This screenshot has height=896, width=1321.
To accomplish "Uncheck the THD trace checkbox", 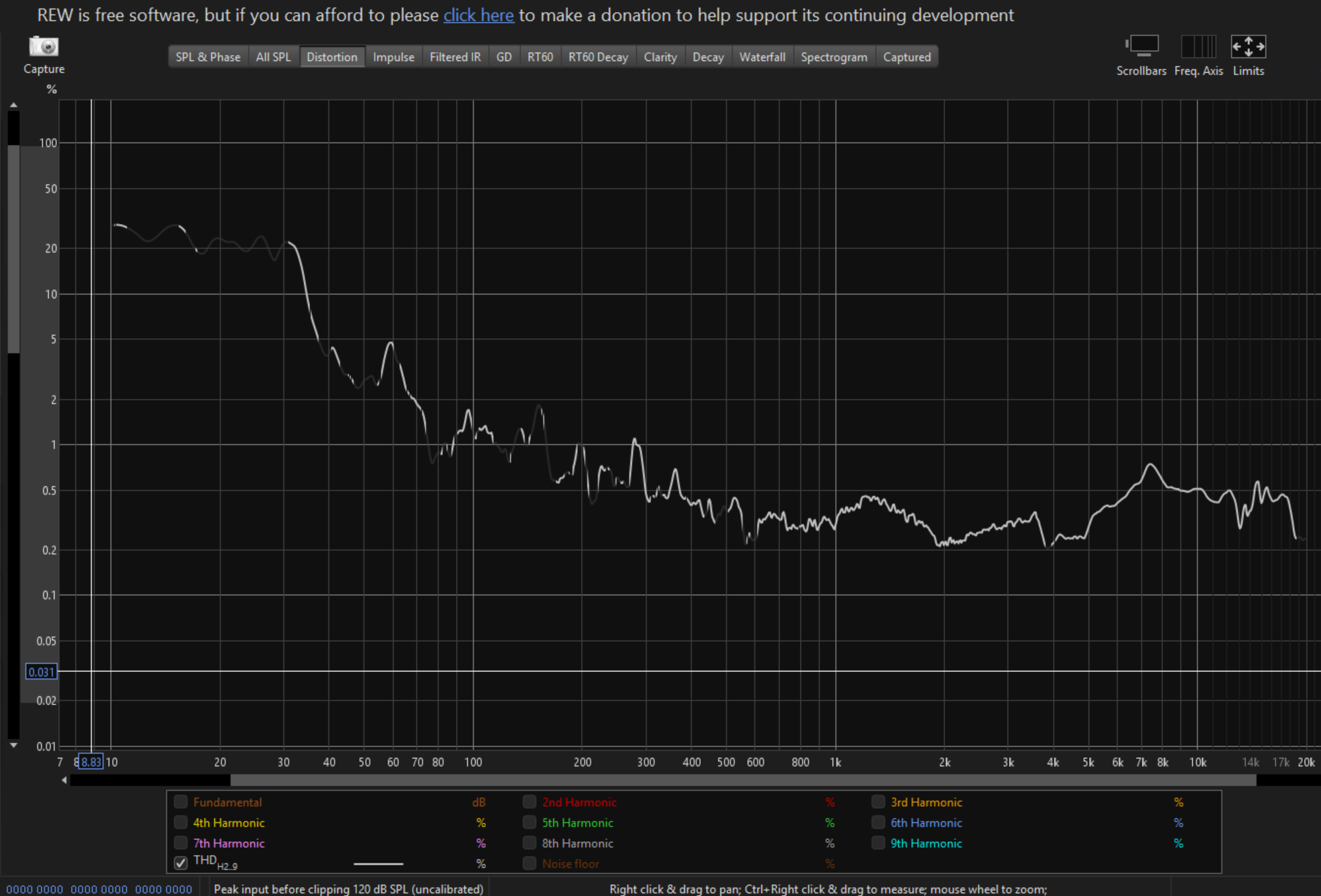I will point(181,863).
